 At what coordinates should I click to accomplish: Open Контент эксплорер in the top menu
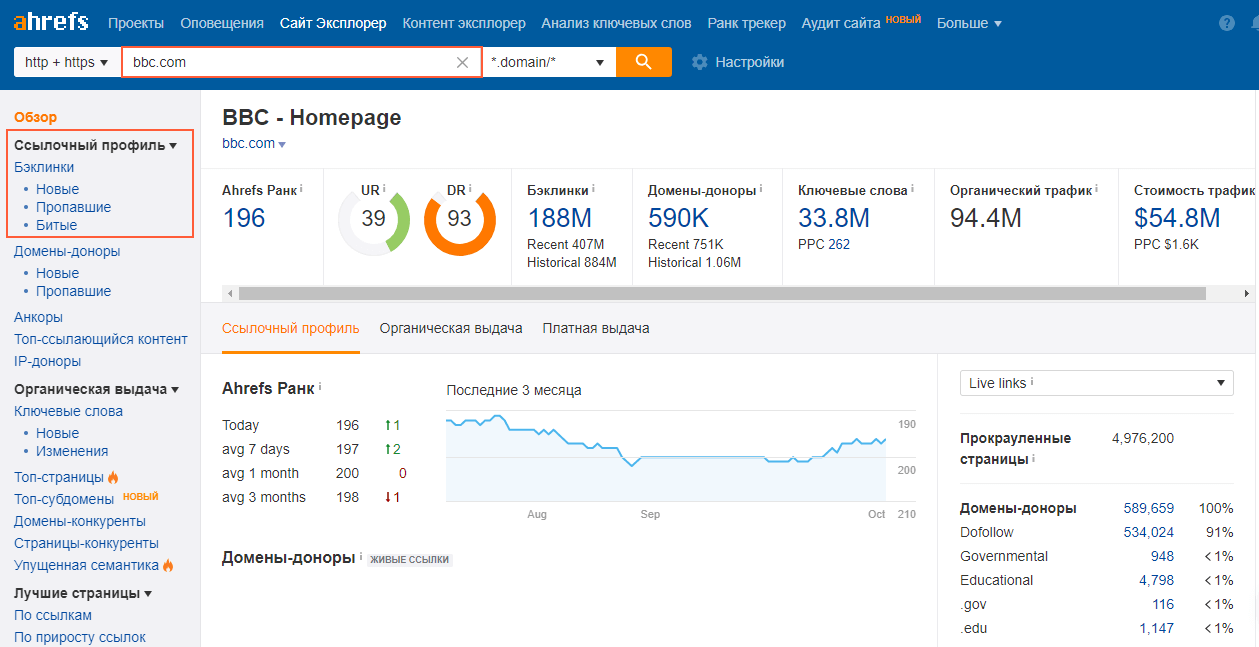pos(463,22)
